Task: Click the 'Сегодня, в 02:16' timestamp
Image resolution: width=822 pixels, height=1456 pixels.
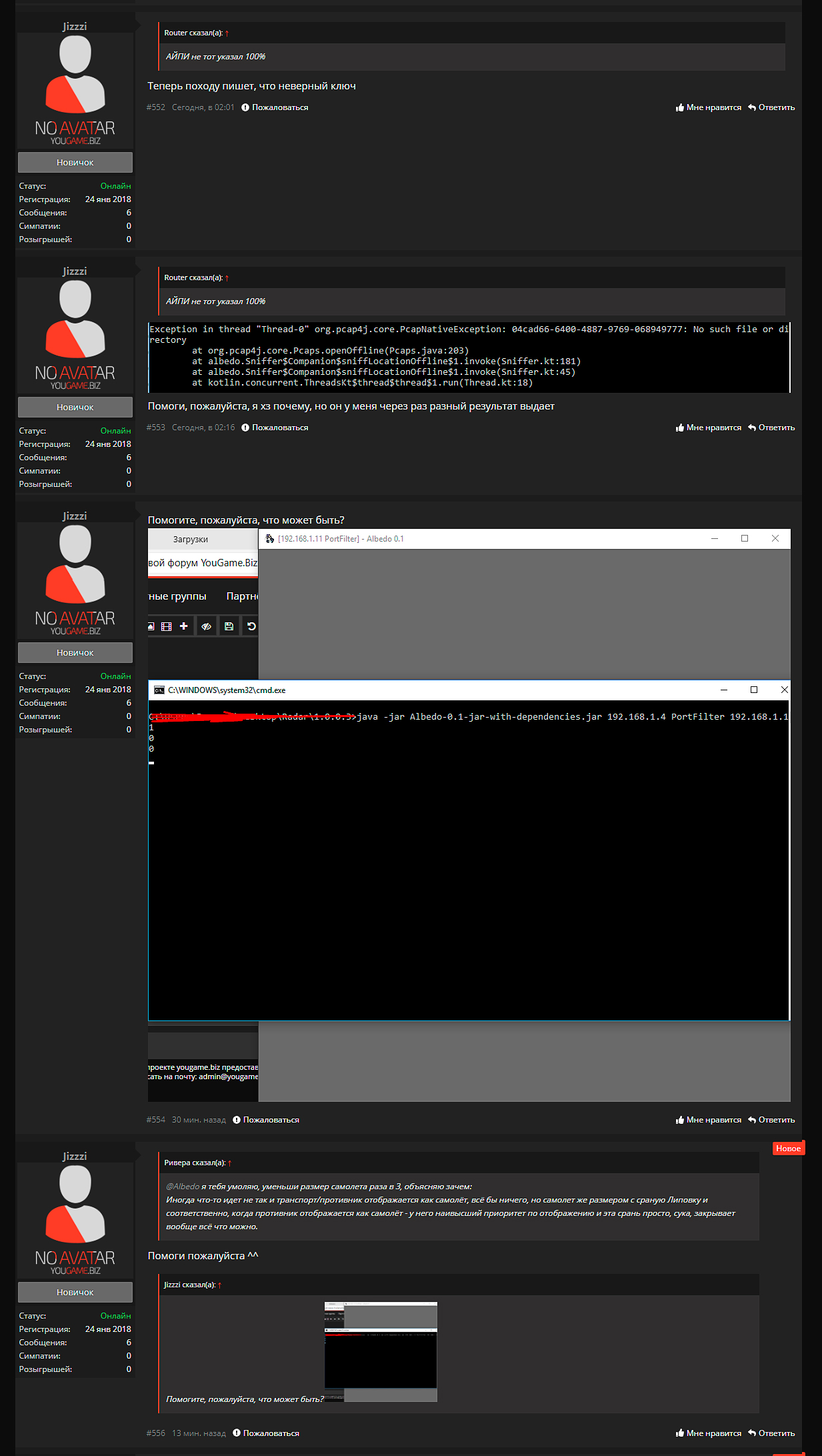Action: point(203,428)
